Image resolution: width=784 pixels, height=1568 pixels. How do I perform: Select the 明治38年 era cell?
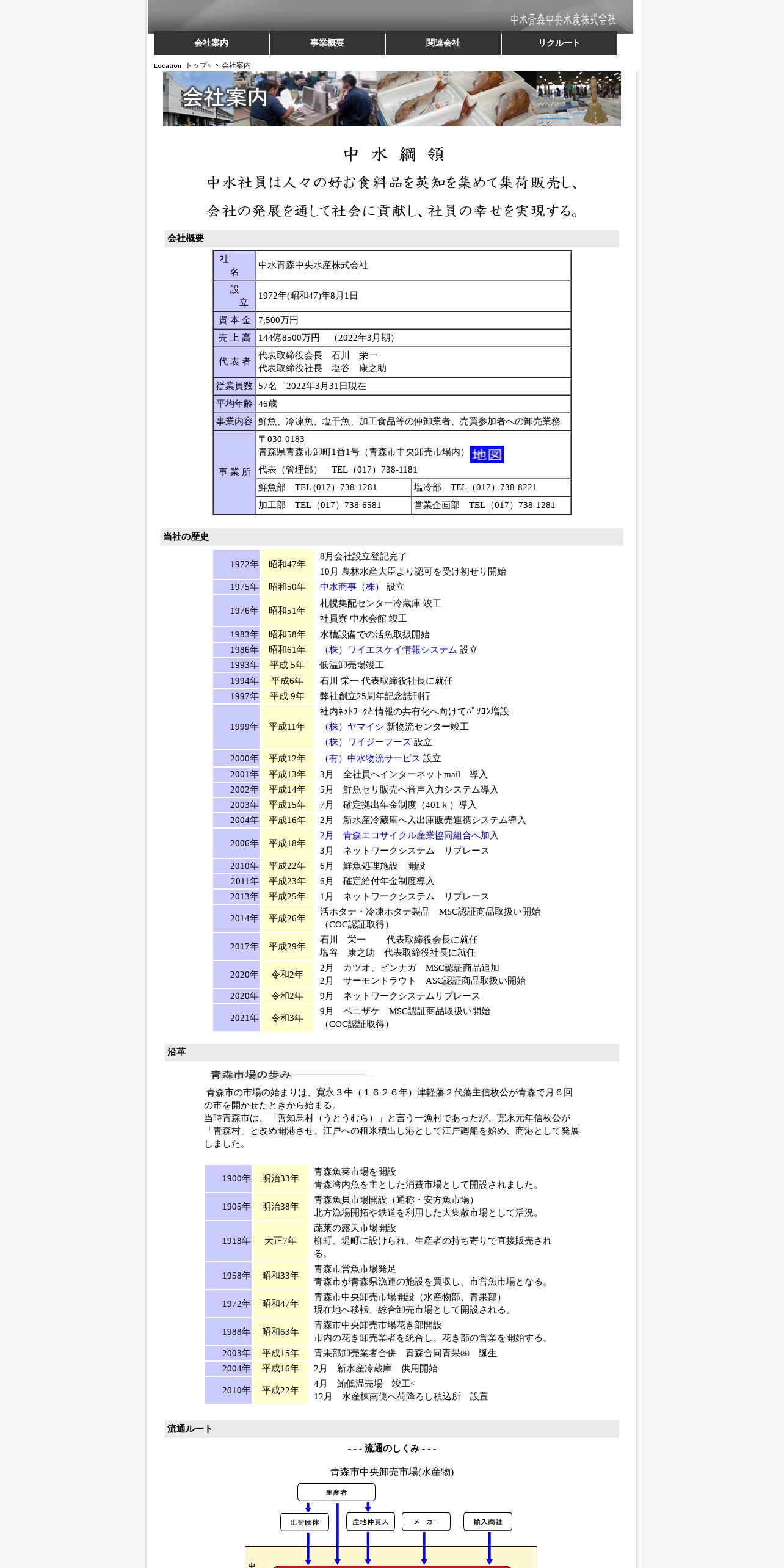pos(280,1207)
